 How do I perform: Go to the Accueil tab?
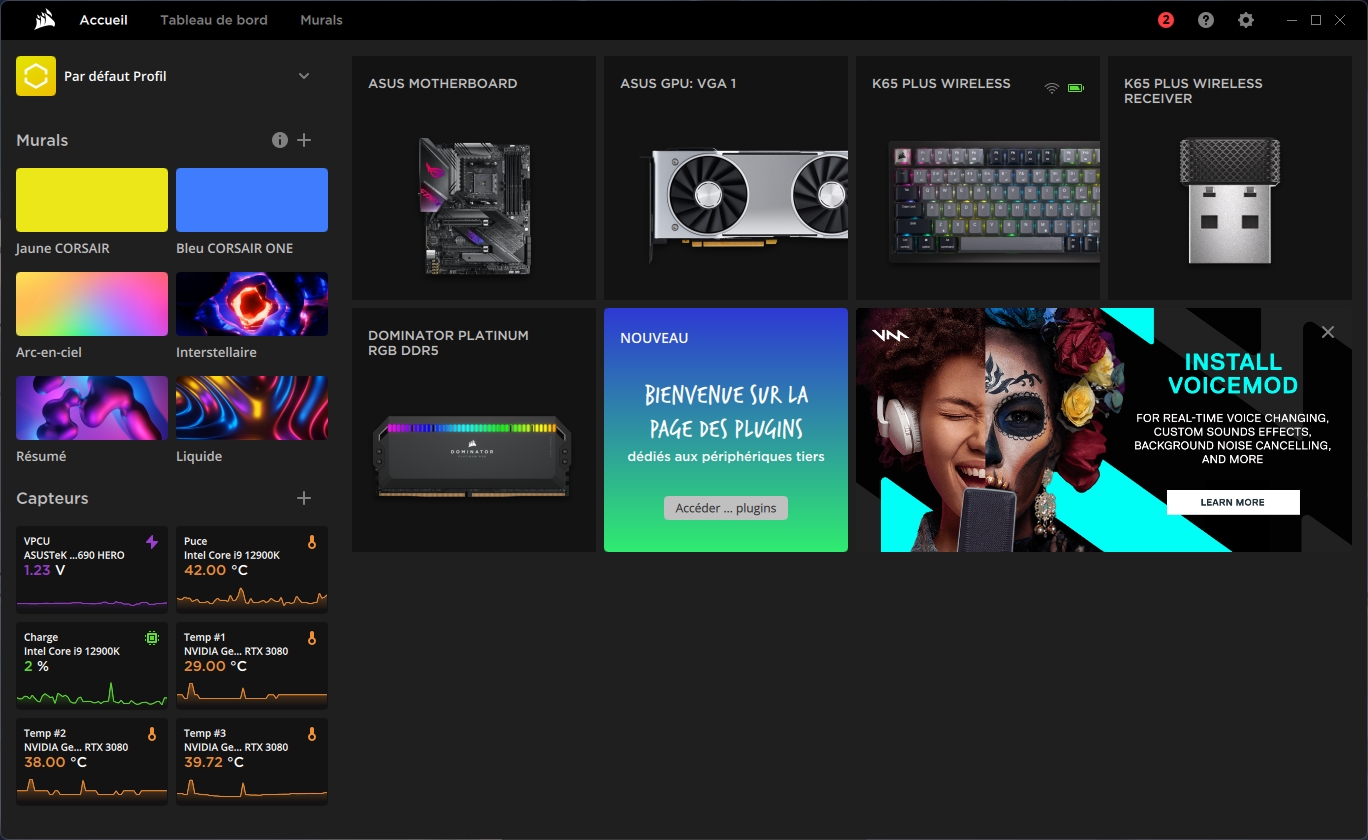point(104,20)
